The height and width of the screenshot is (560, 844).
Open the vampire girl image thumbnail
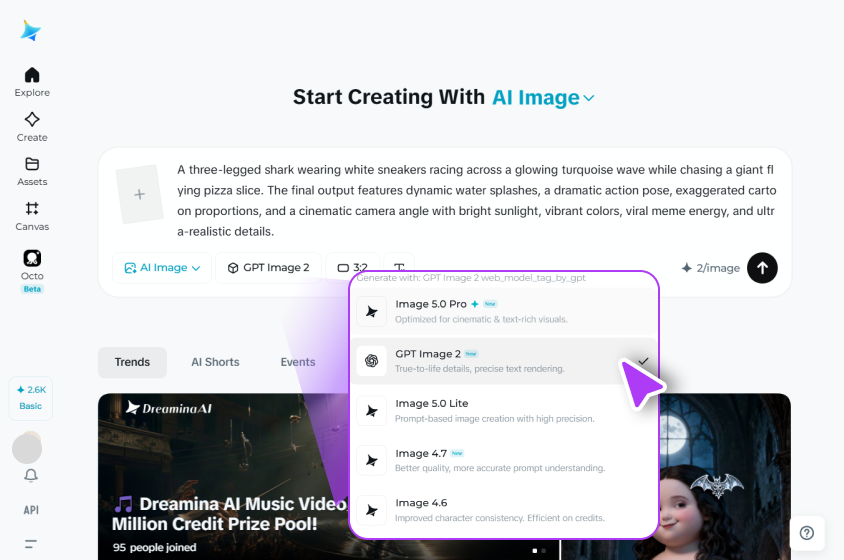(725, 477)
